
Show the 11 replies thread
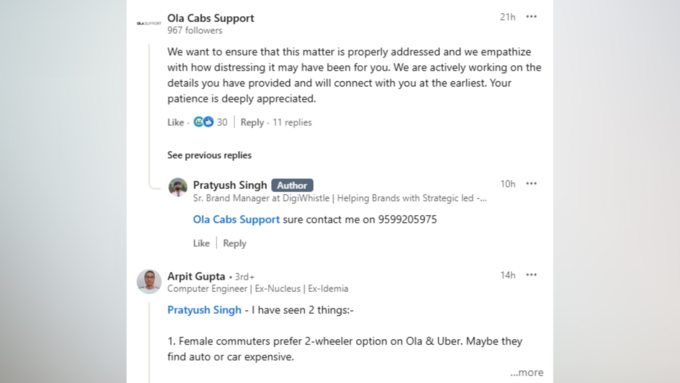click(x=292, y=122)
